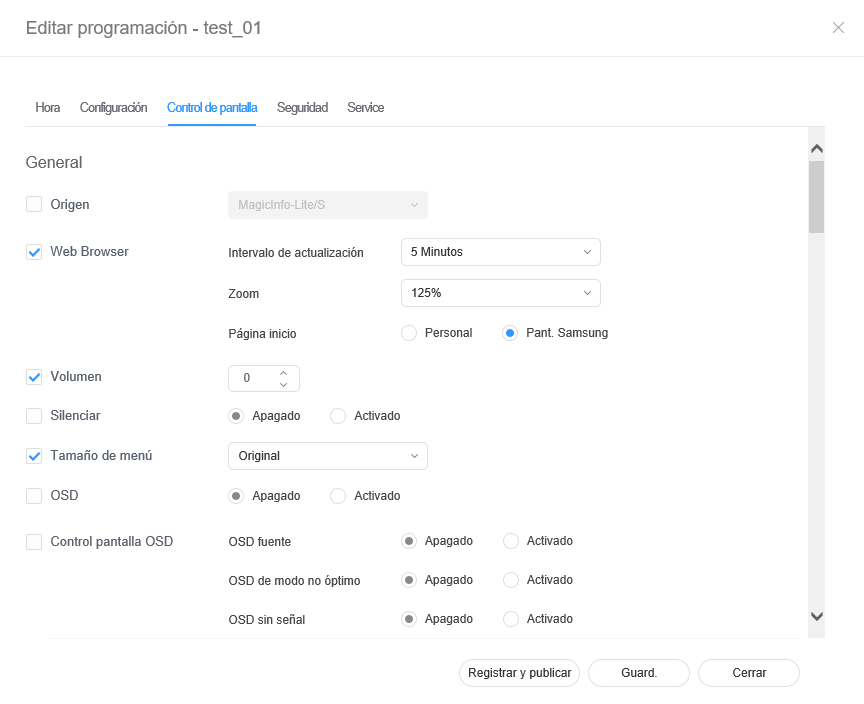Click the Registrar y publicar button
Viewport: 864px width, 704px height.
[x=519, y=673]
